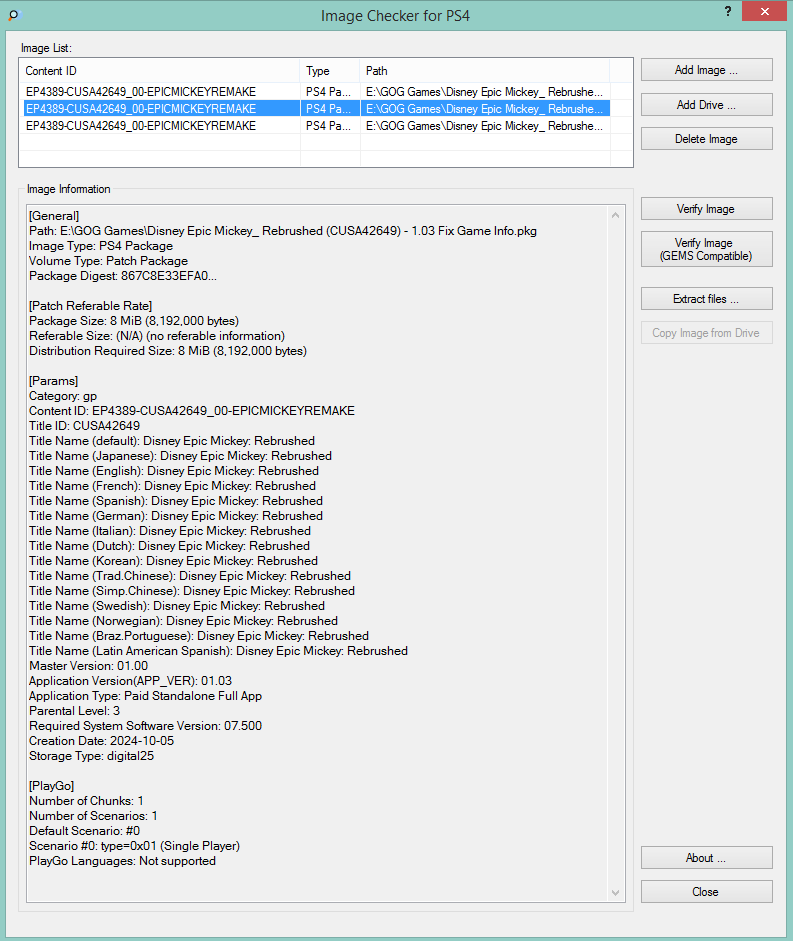
Task: Run Verify Image (GEMS Compatible)
Action: pos(707,249)
